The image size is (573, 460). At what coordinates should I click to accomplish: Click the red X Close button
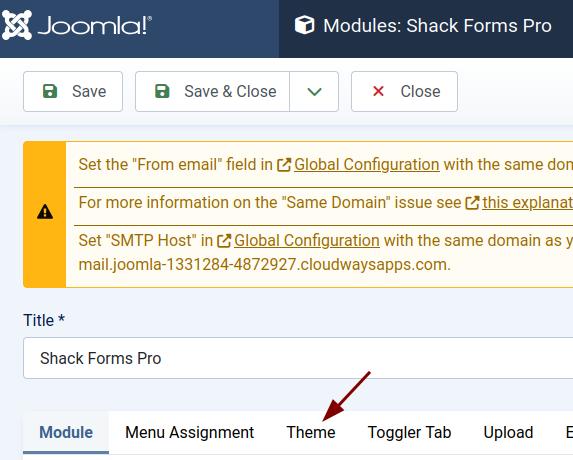(404, 91)
